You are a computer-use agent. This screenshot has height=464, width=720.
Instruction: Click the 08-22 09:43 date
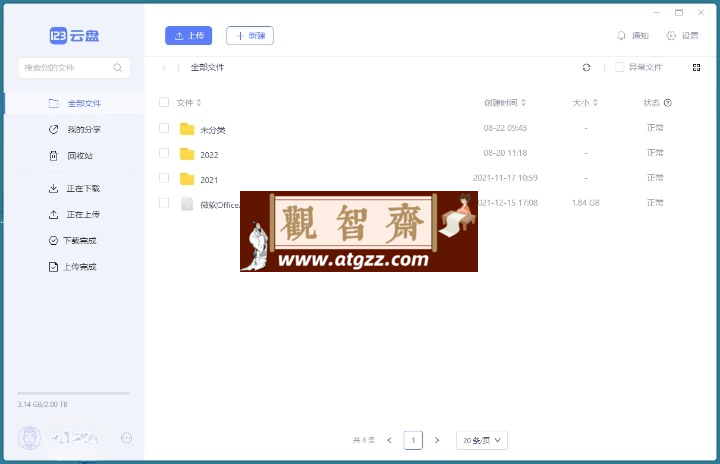pos(505,128)
